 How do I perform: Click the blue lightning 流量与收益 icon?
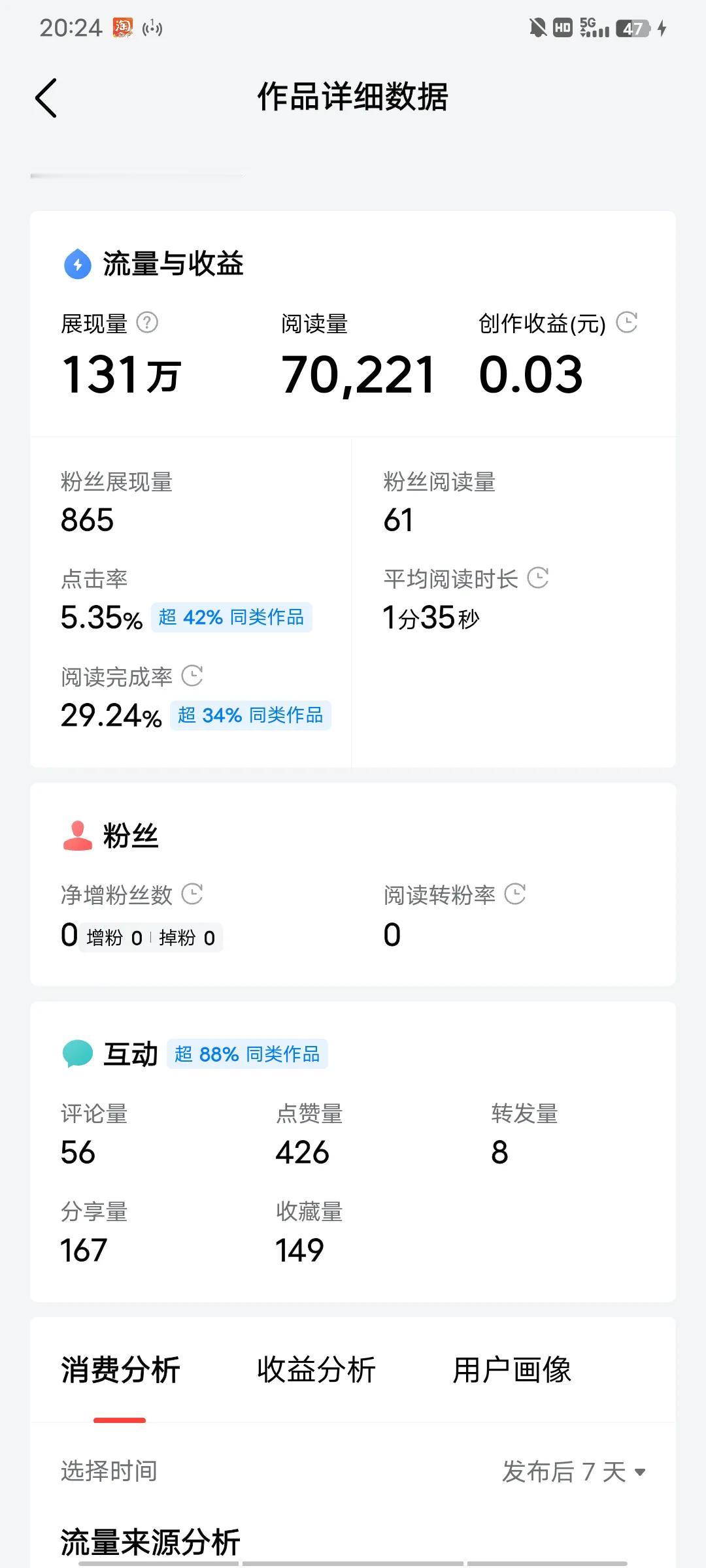click(78, 264)
